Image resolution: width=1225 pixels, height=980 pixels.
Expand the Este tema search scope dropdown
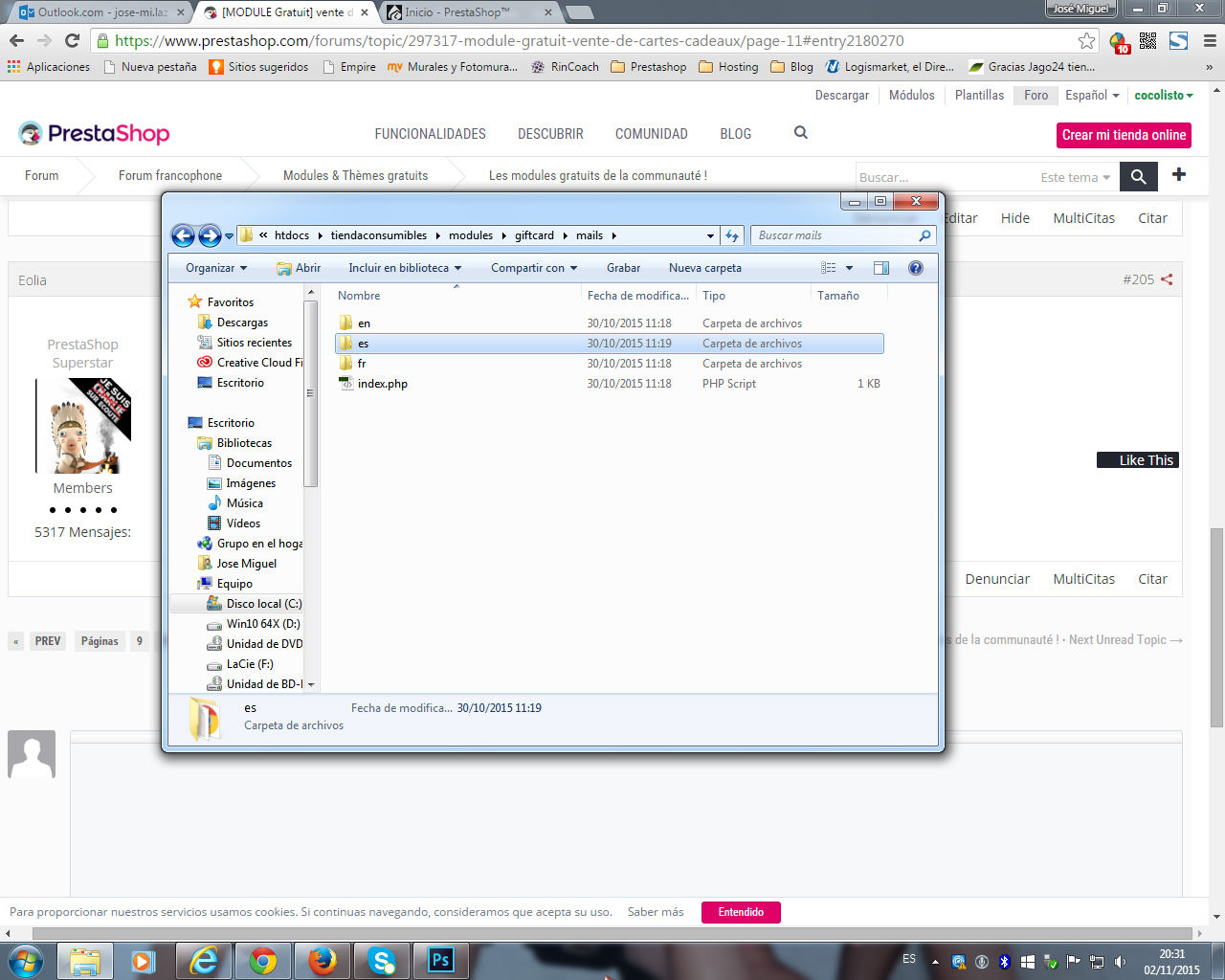(x=1076, y=177)
